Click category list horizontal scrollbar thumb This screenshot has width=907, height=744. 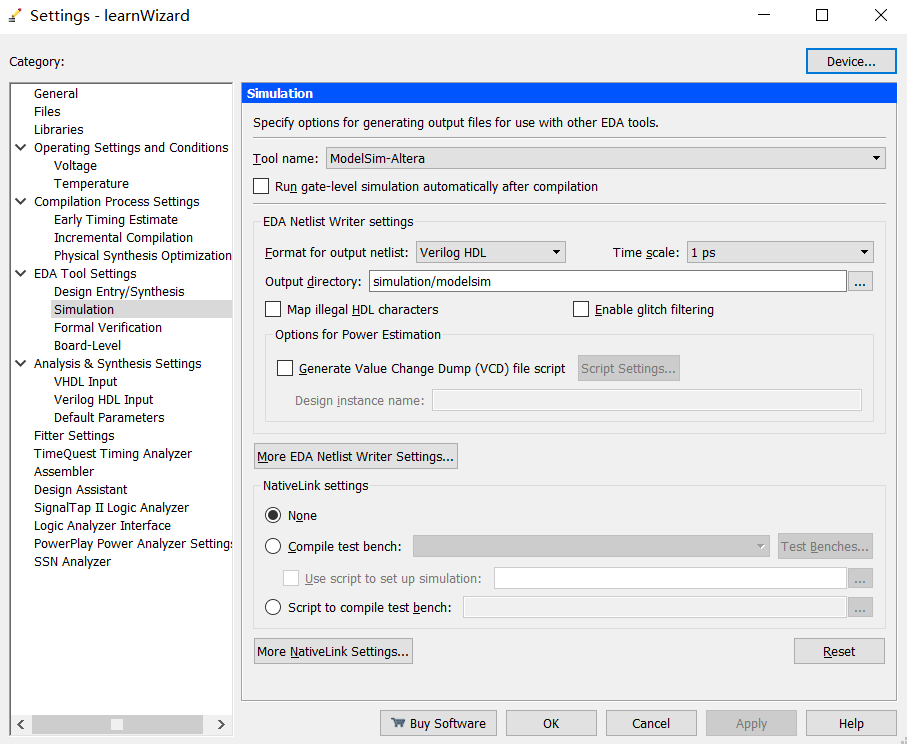(x=117, y=724)
